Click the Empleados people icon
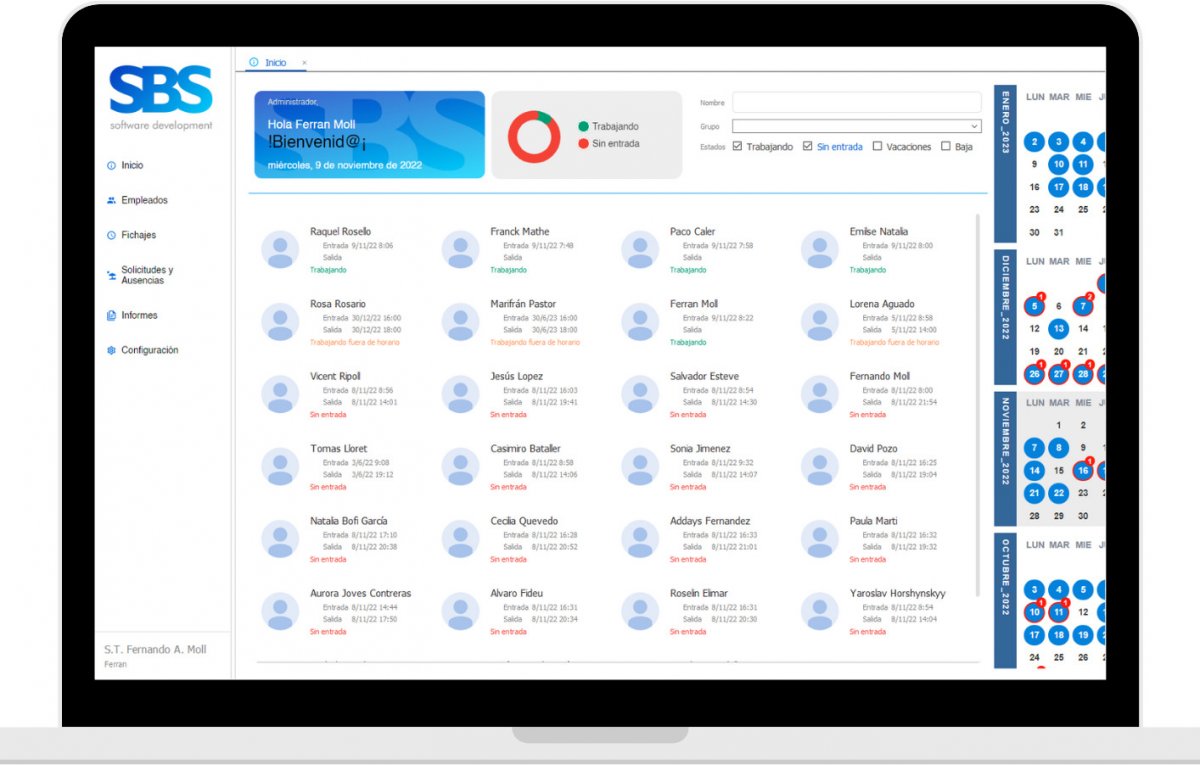This screenshot has width=1200, height=765. click(112, 201)
